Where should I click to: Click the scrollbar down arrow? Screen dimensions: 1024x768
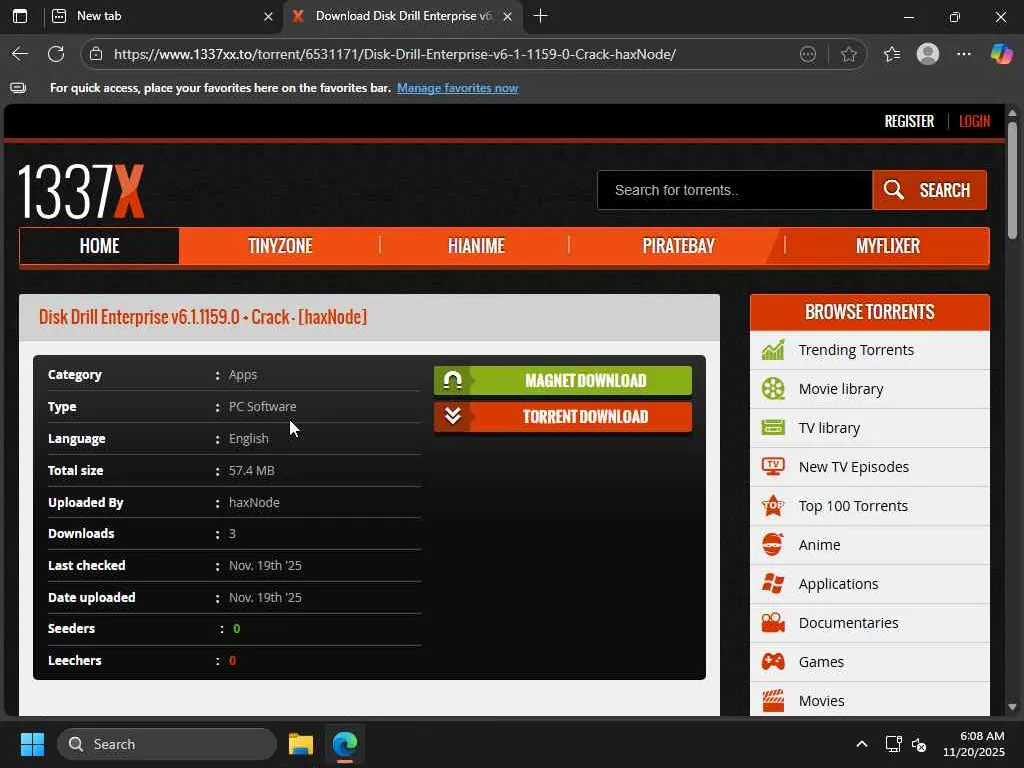tap(1012, 707)
